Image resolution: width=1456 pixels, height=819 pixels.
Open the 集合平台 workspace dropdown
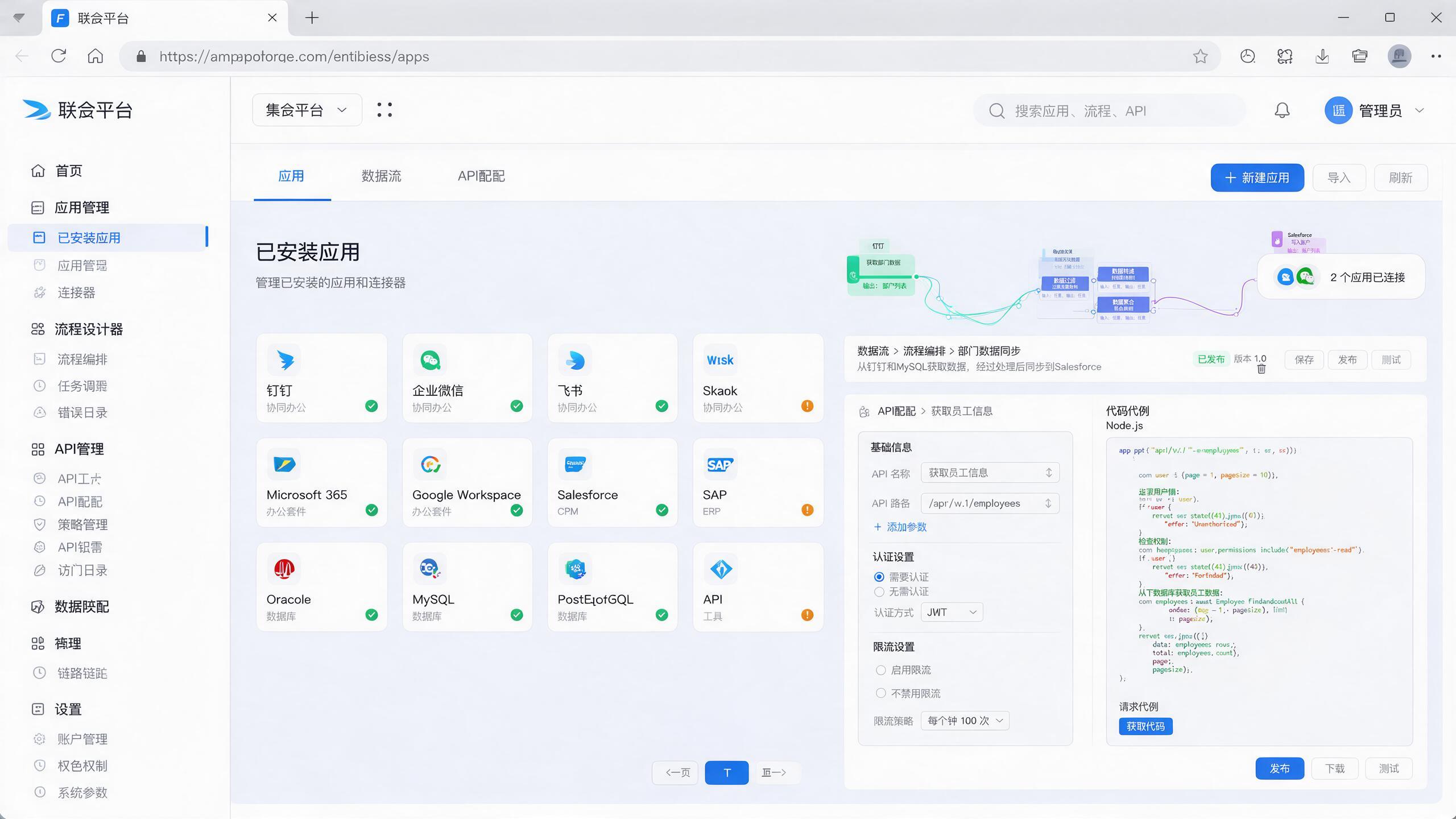click(307, 110)
